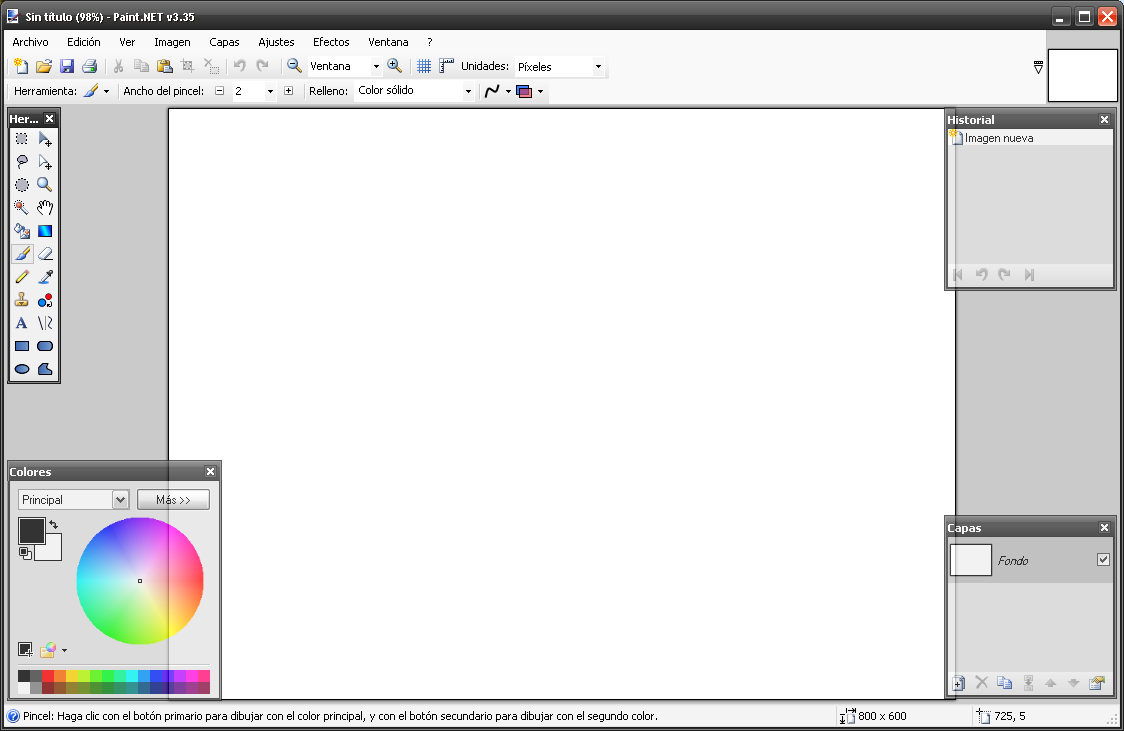Click the secondary color swatch
This screenshot has height=731, width=1124.
tap(50, 550)
